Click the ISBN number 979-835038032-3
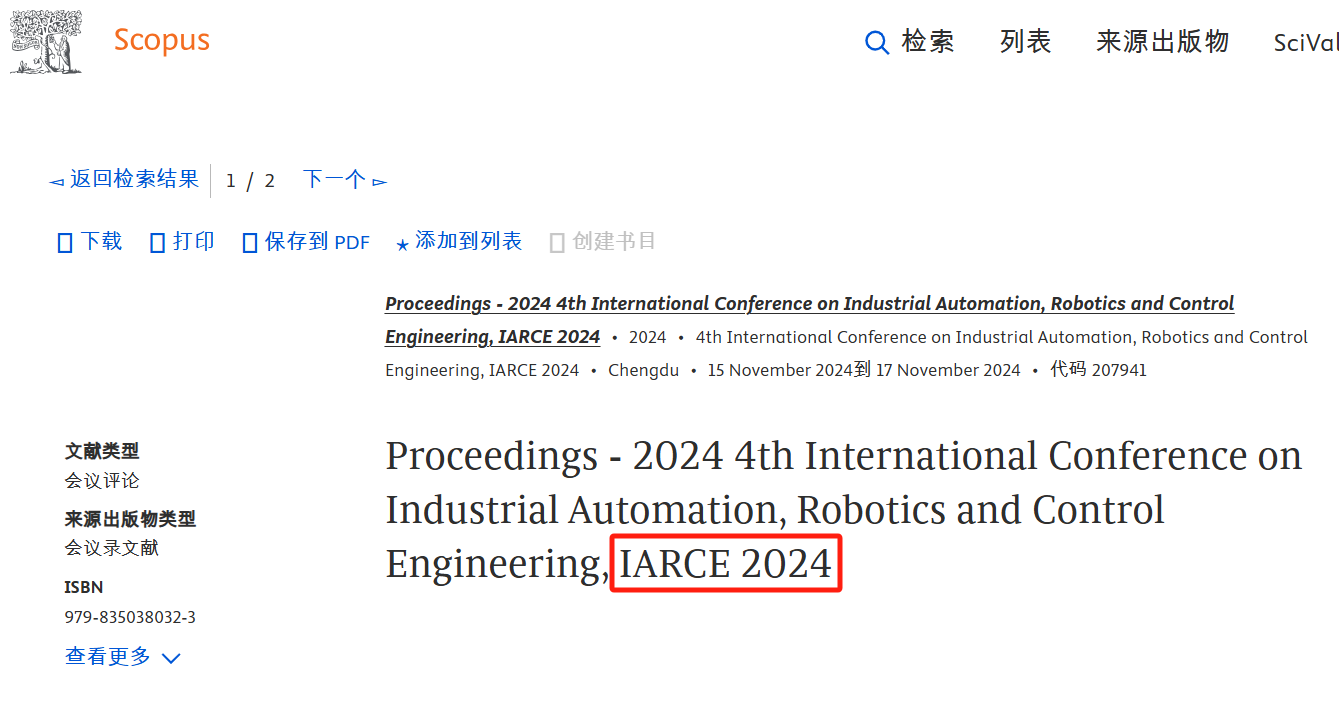This screenshot has width=1339, height=705. tap(130, 617)
